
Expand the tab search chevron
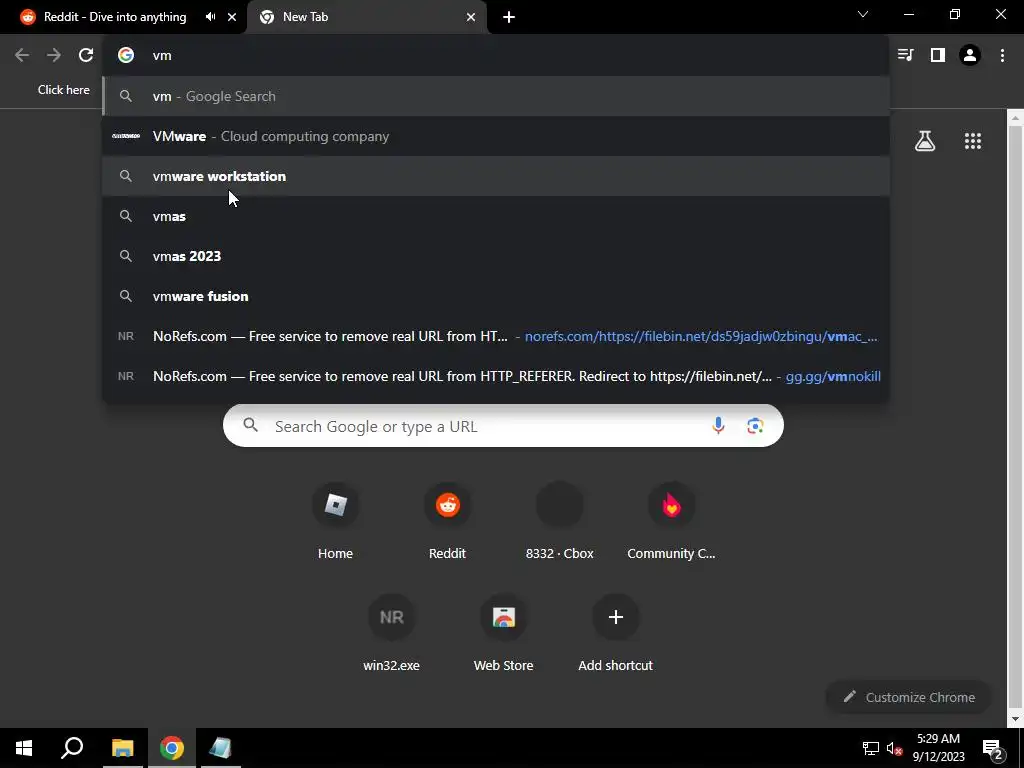pyautogui.click(x=863, y=14)
